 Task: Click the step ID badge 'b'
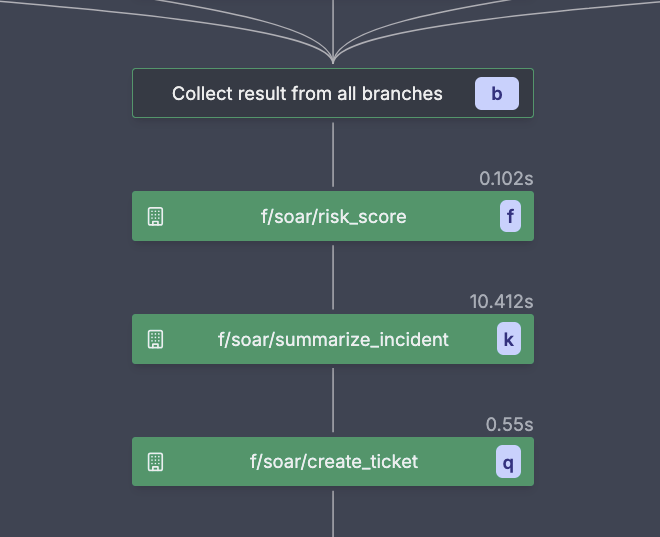(x=497, y=94)
